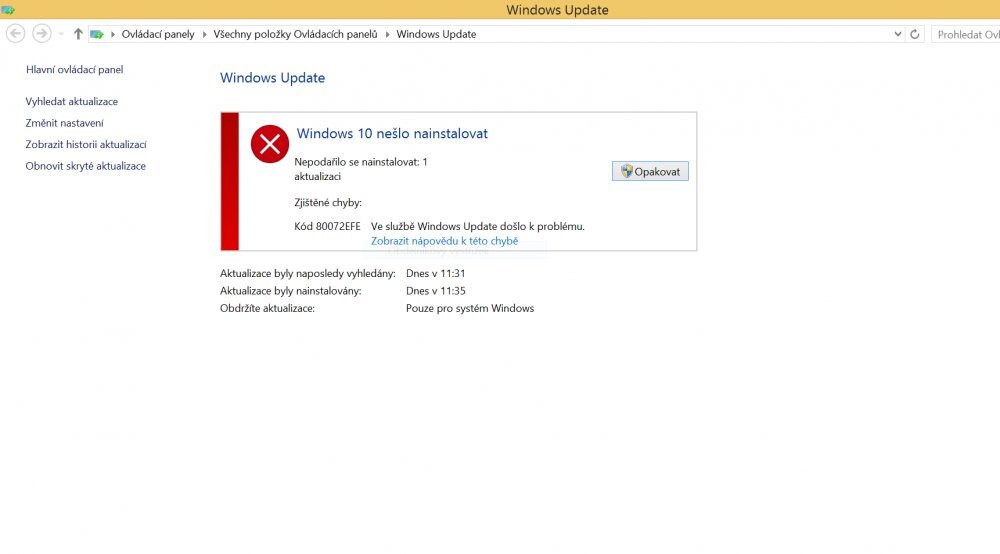Select Všechny položky Ovládacích panelů breadcrumb
This screenshot has width=1000, height=554.
tap(295, 34)
